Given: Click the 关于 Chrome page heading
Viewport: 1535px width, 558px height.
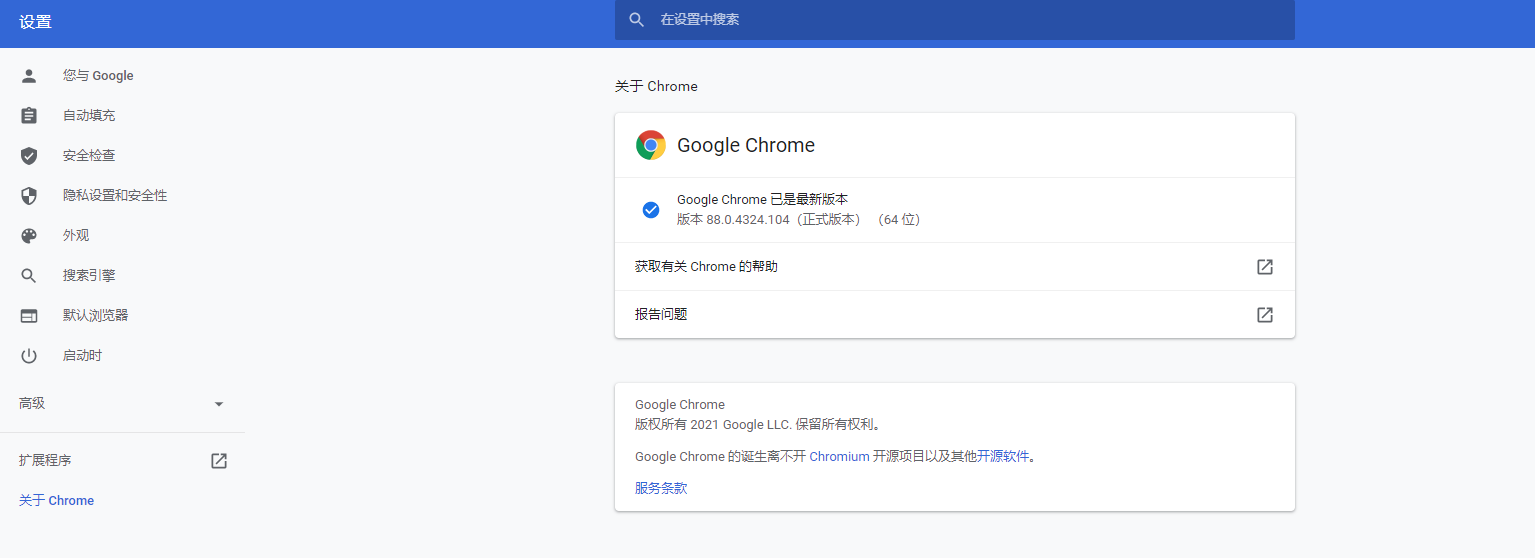Looking at the screenshot, I should [656, 87].
